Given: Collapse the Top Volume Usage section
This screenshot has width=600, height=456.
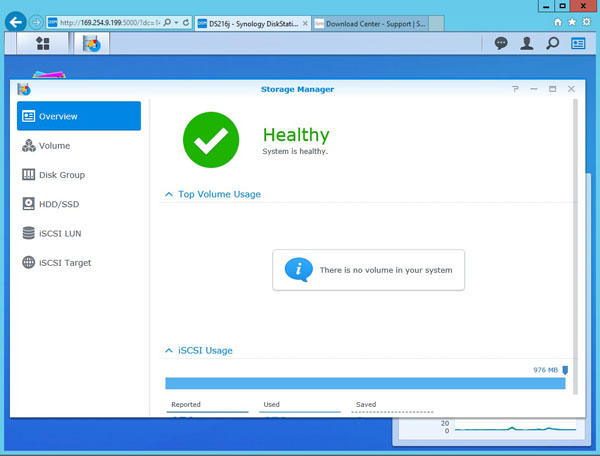Looking at the screenshot, I should tap(169, 194).
